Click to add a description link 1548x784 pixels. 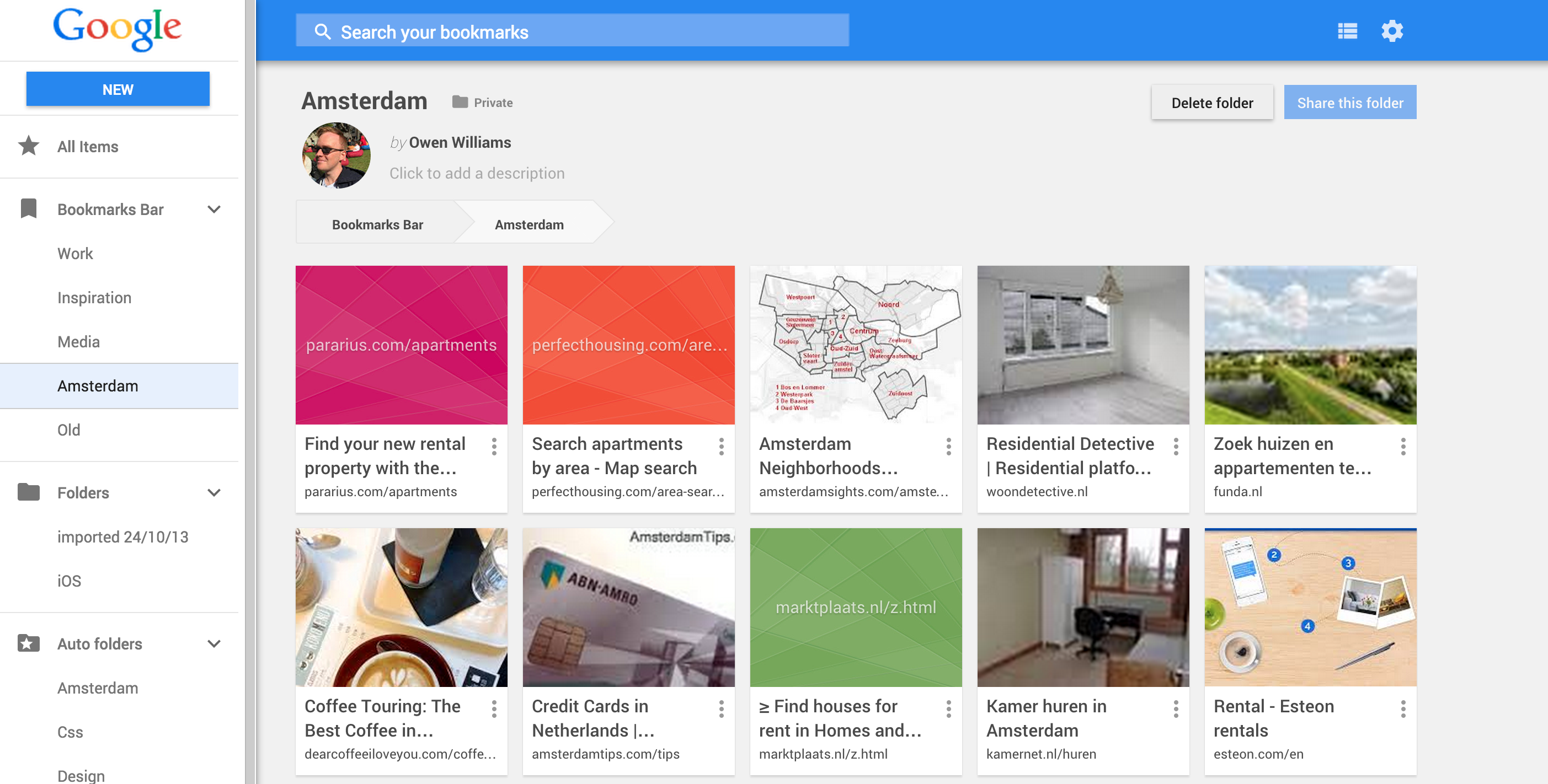point(478,173)
